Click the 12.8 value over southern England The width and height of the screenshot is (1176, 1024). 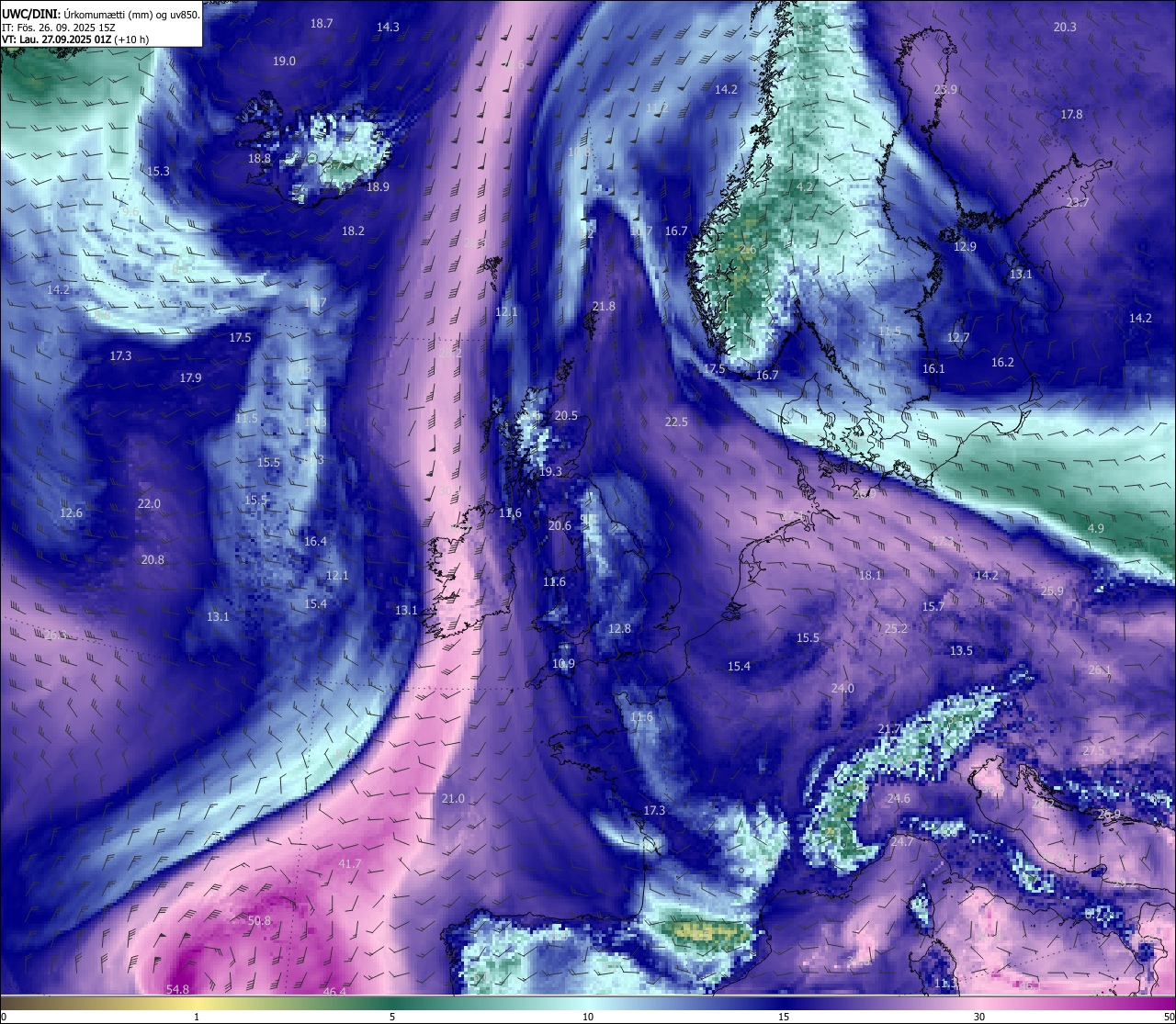[619, 629]
